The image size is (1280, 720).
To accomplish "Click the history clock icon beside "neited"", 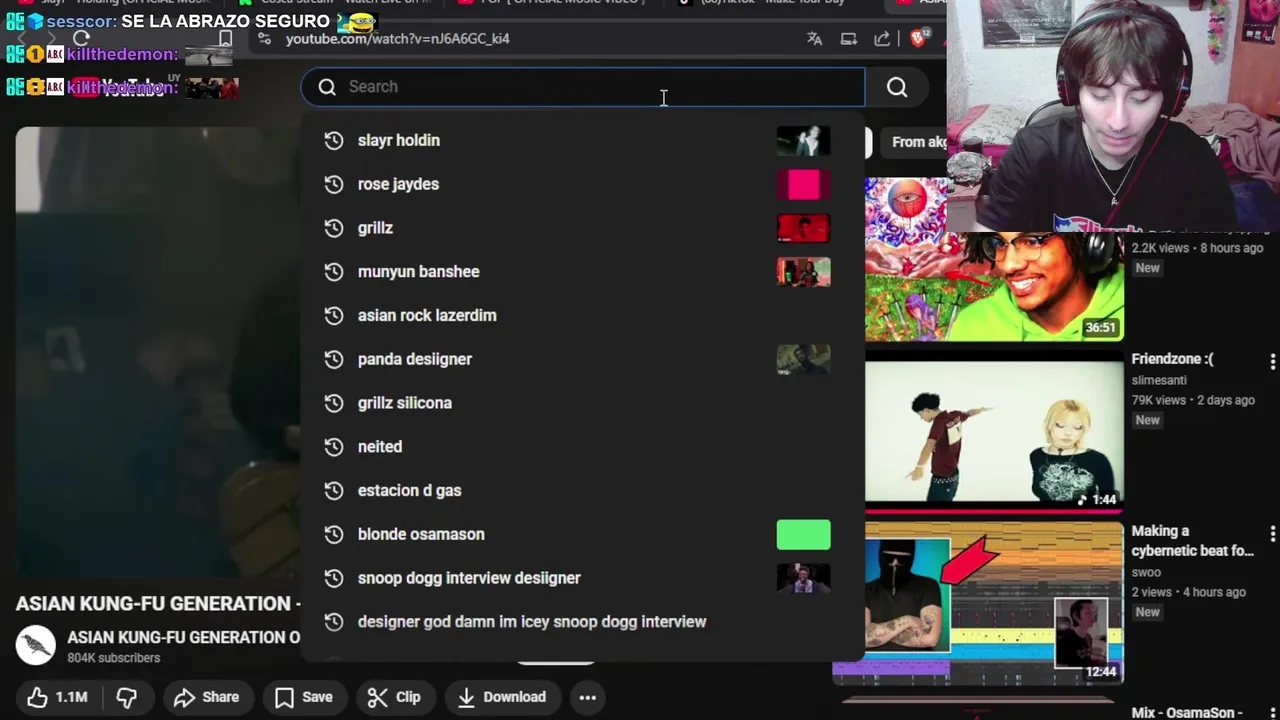I will click(334, 447).
